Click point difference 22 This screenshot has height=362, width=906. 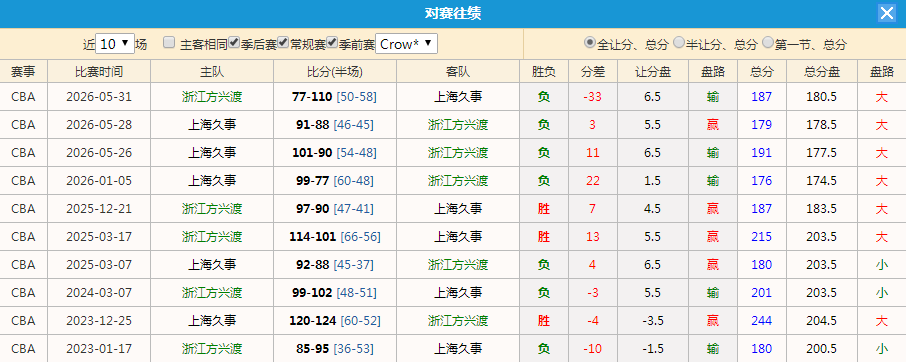tap(593, 181)
